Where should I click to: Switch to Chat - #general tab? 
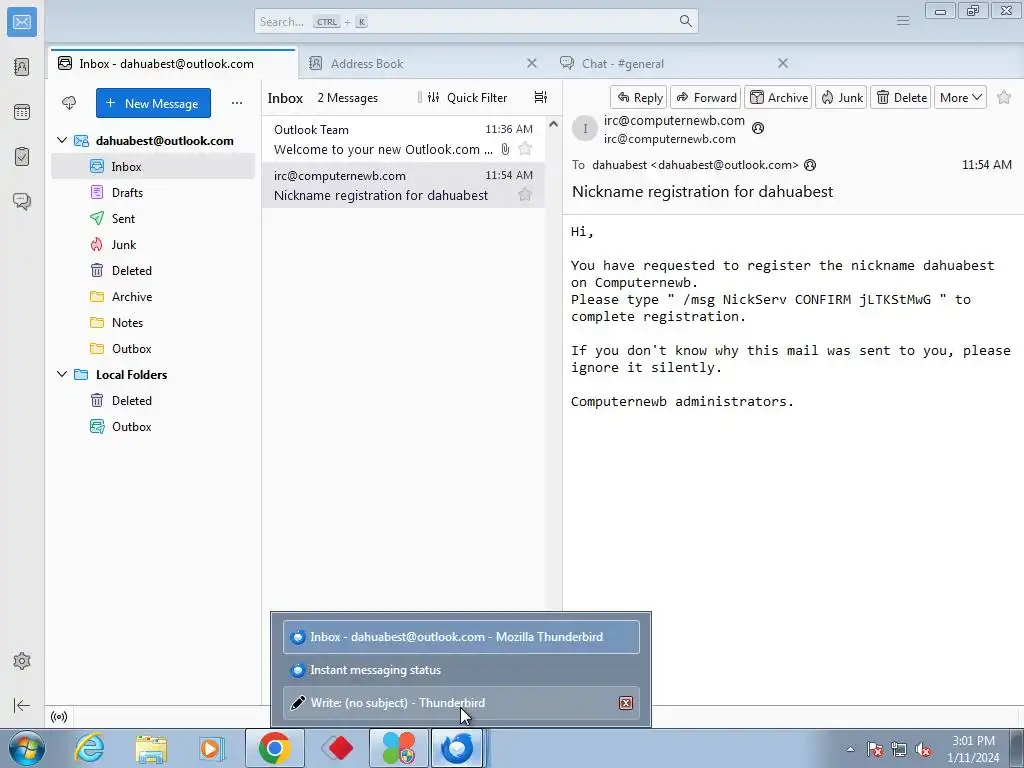(x=622, y=63)
